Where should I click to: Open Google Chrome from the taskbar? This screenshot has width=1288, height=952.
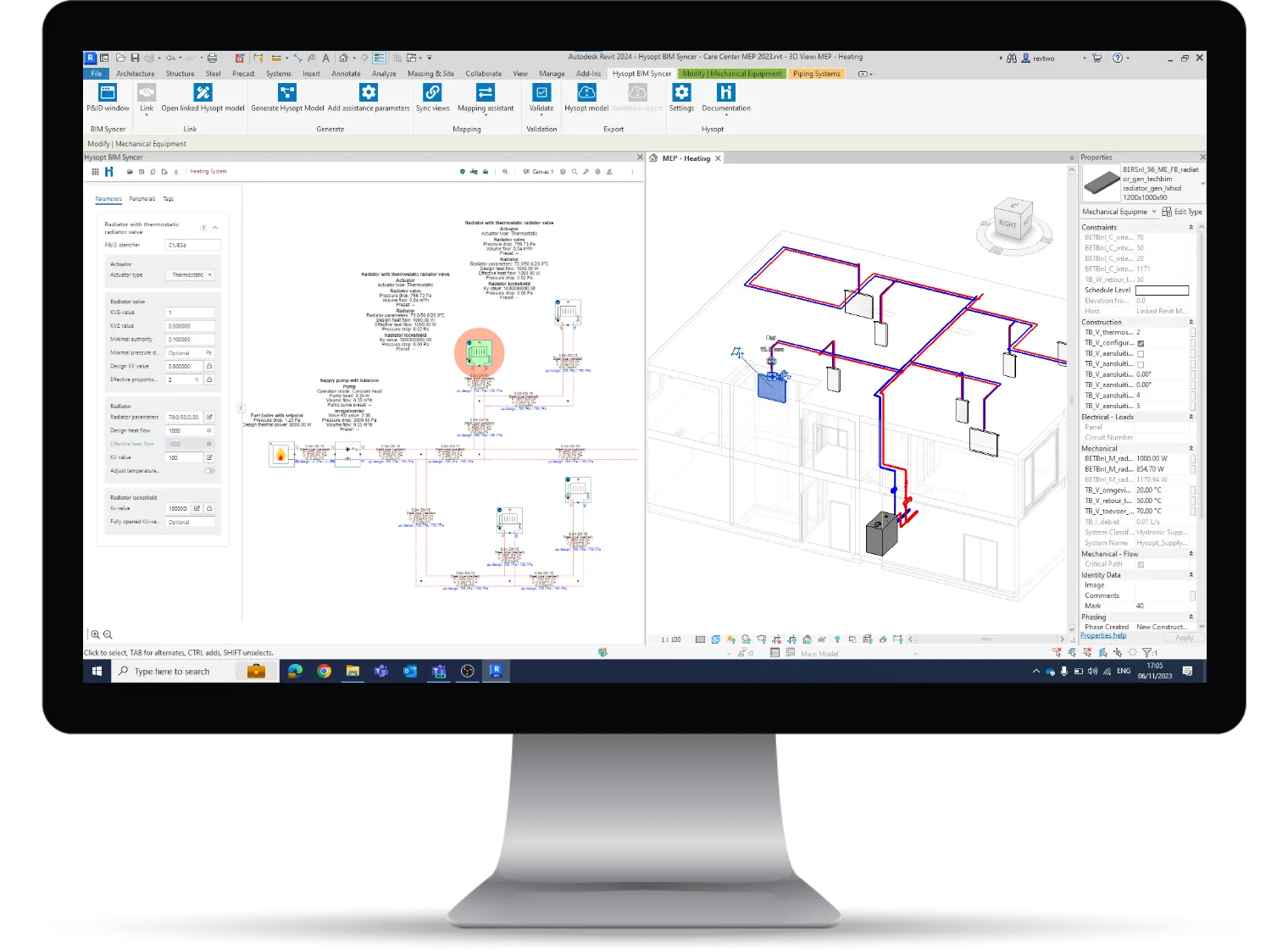[x=324, y=671]
